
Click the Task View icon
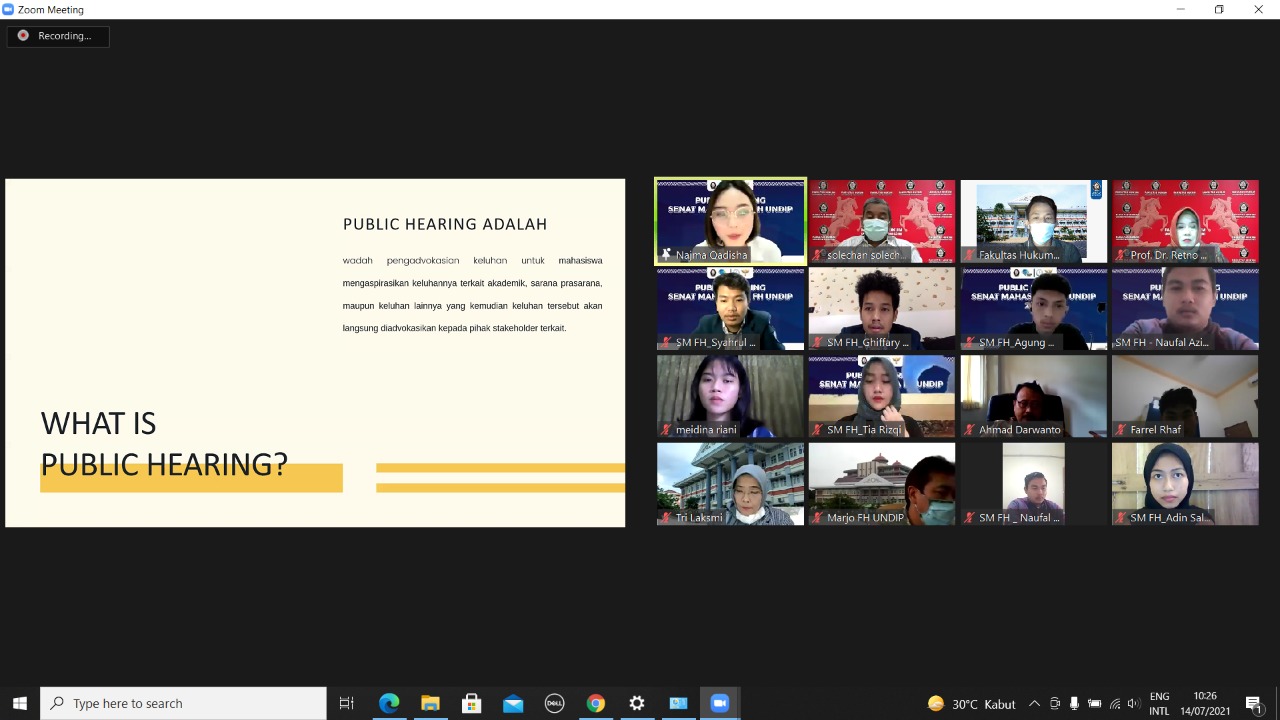coord(347,703)
